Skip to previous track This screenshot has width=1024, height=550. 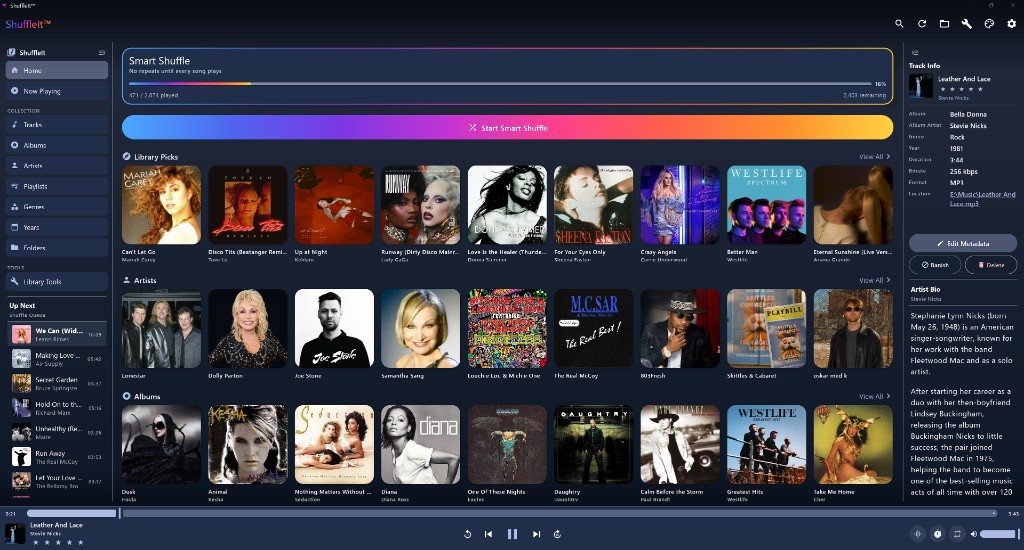click(488, 534)
